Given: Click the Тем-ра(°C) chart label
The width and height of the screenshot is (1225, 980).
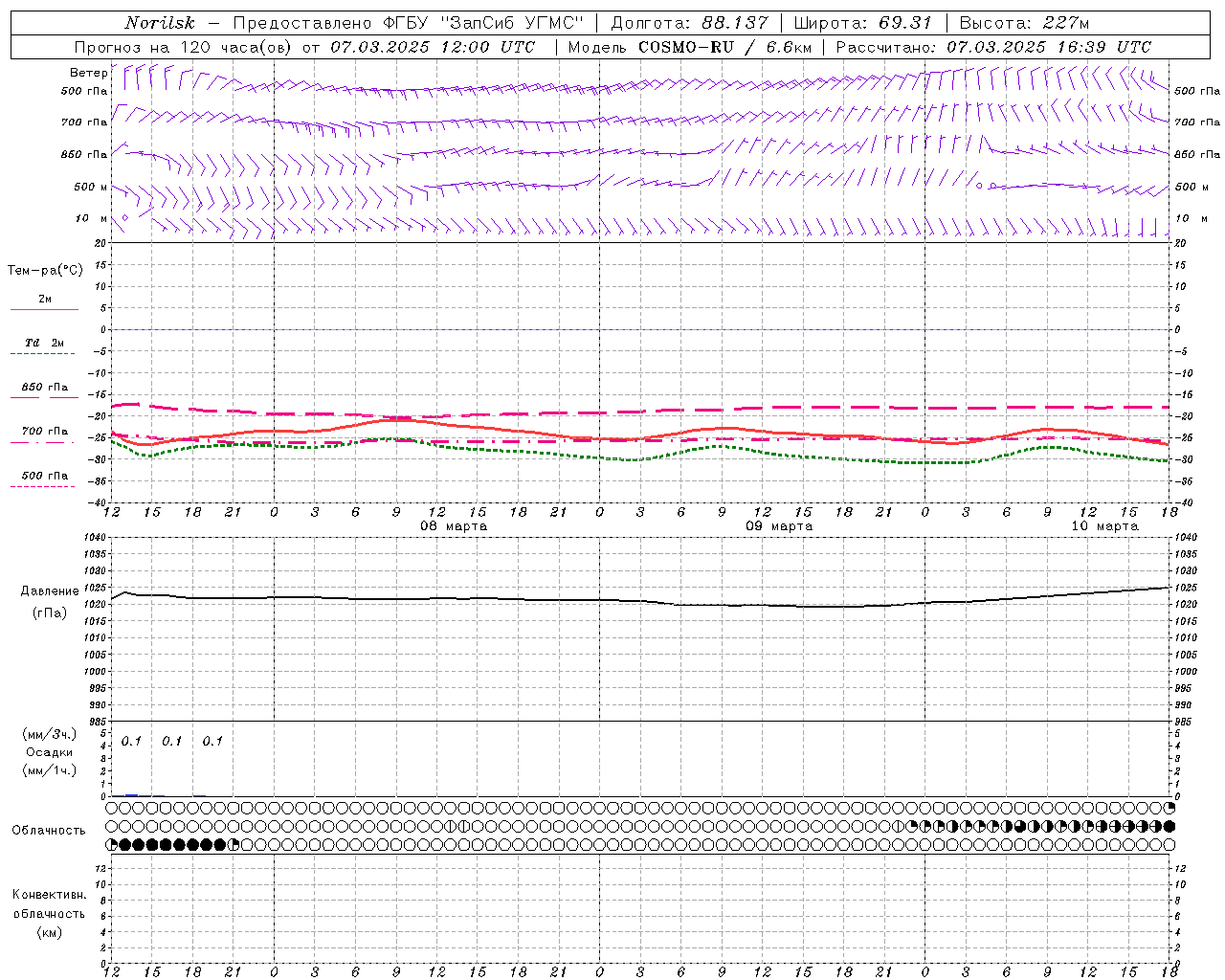Looking at the screenshot, I should pyautogui.click(x=45, y=271).
